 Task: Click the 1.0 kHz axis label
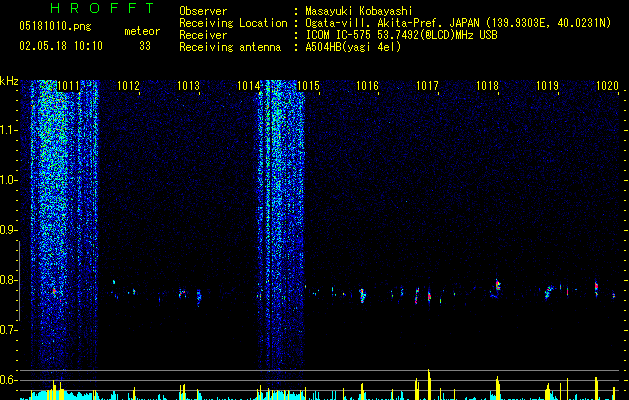click(9, 180)
